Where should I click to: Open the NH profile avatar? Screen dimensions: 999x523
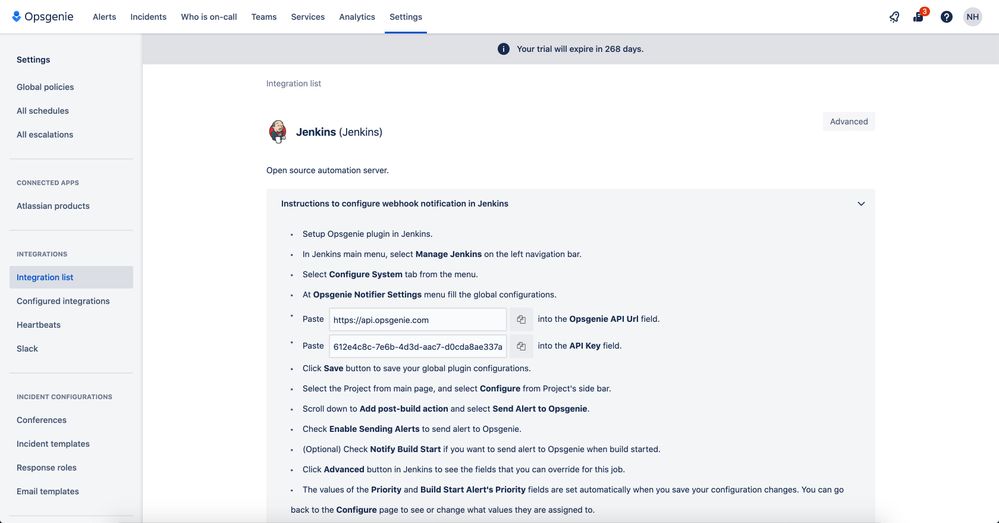(x=972, y=17)
